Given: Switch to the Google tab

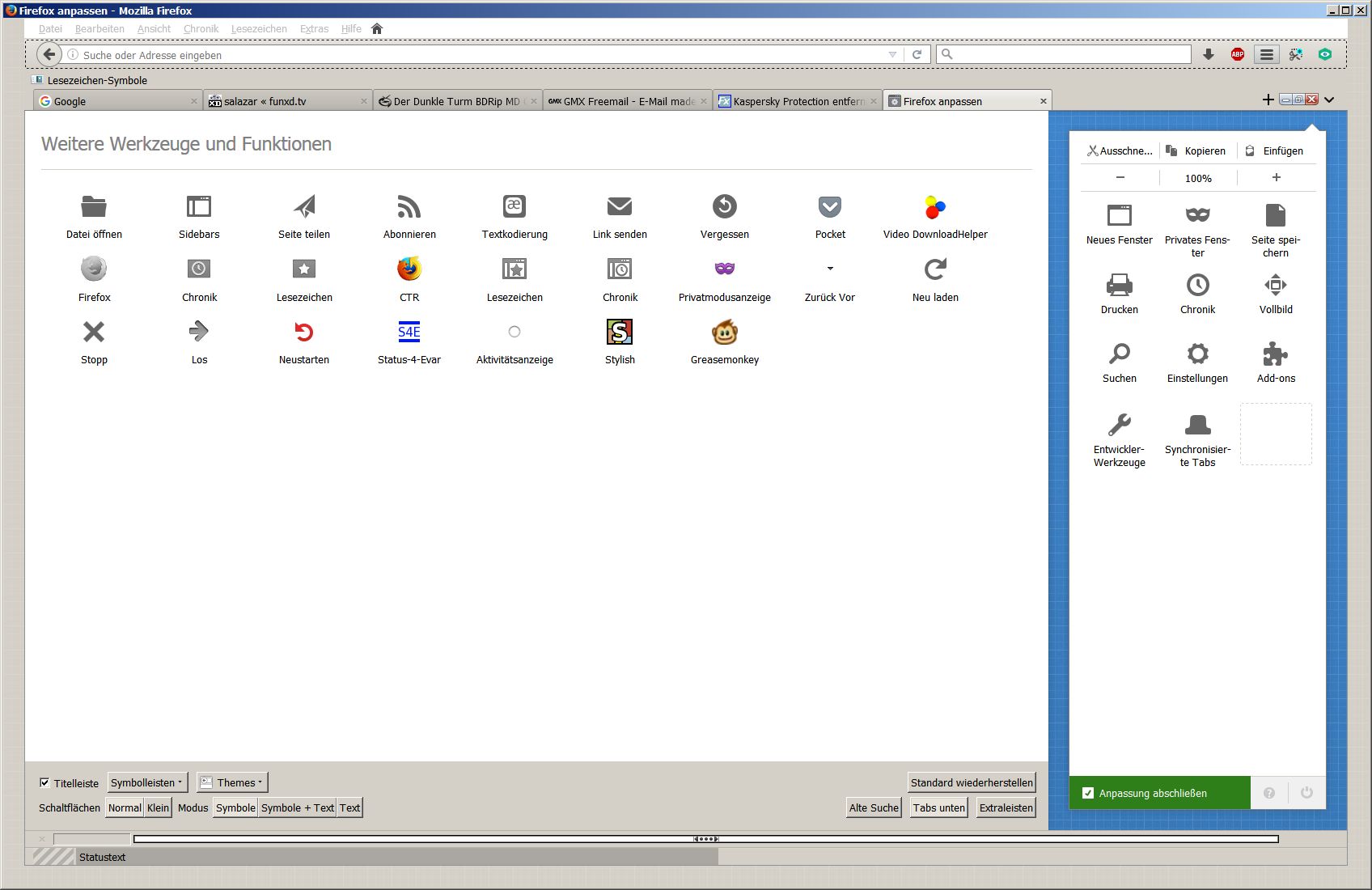Looking at the screenshot, I should pos(118,100).
